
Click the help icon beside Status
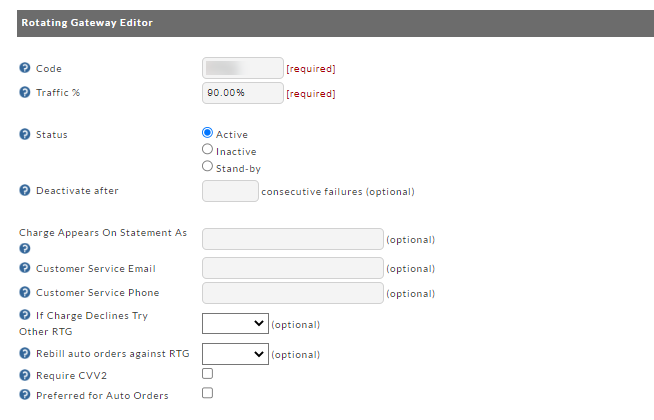(x=25, y=134)
